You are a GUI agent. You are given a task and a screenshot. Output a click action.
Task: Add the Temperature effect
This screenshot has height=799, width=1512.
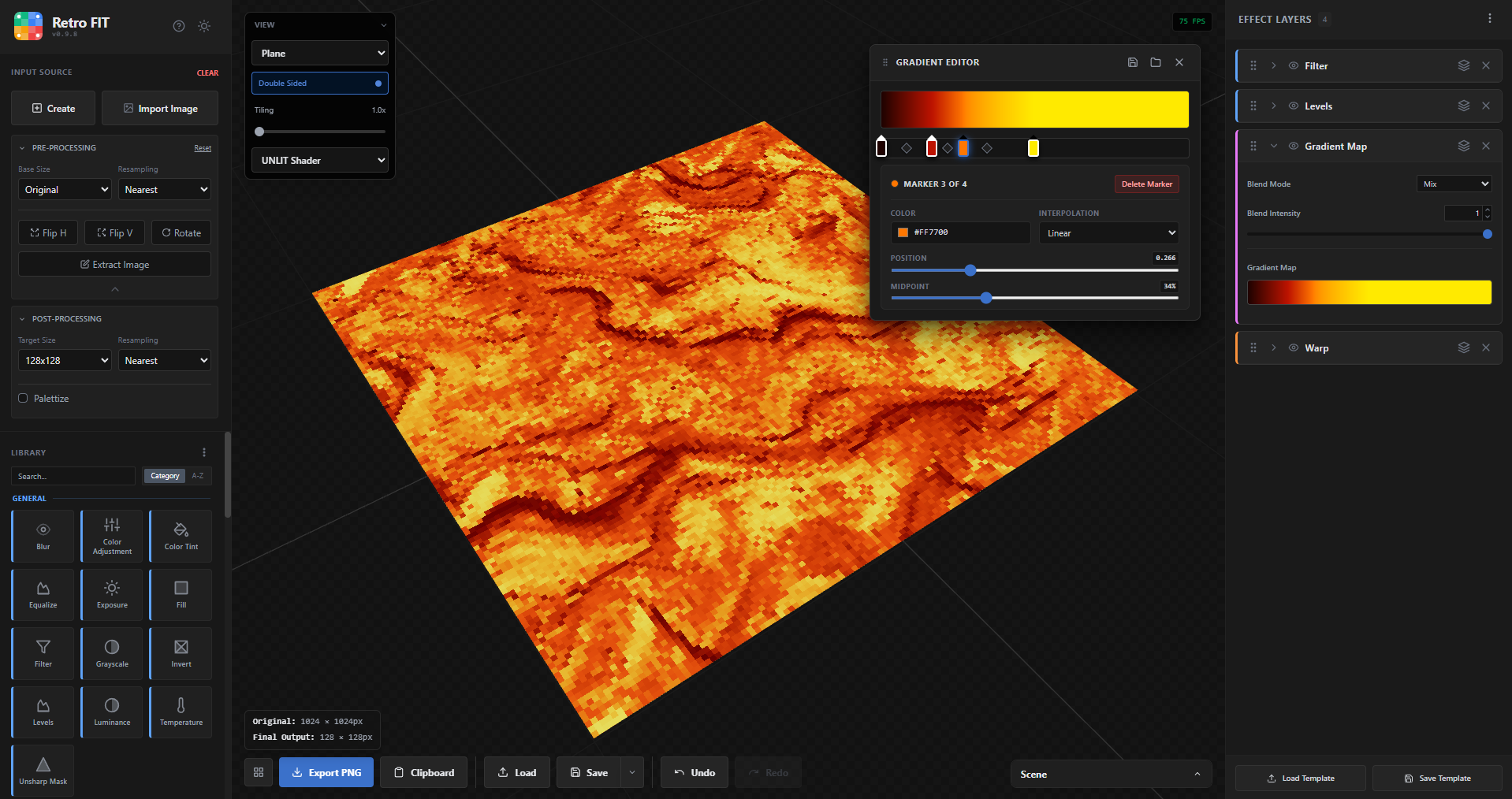(x=181, y=712)
